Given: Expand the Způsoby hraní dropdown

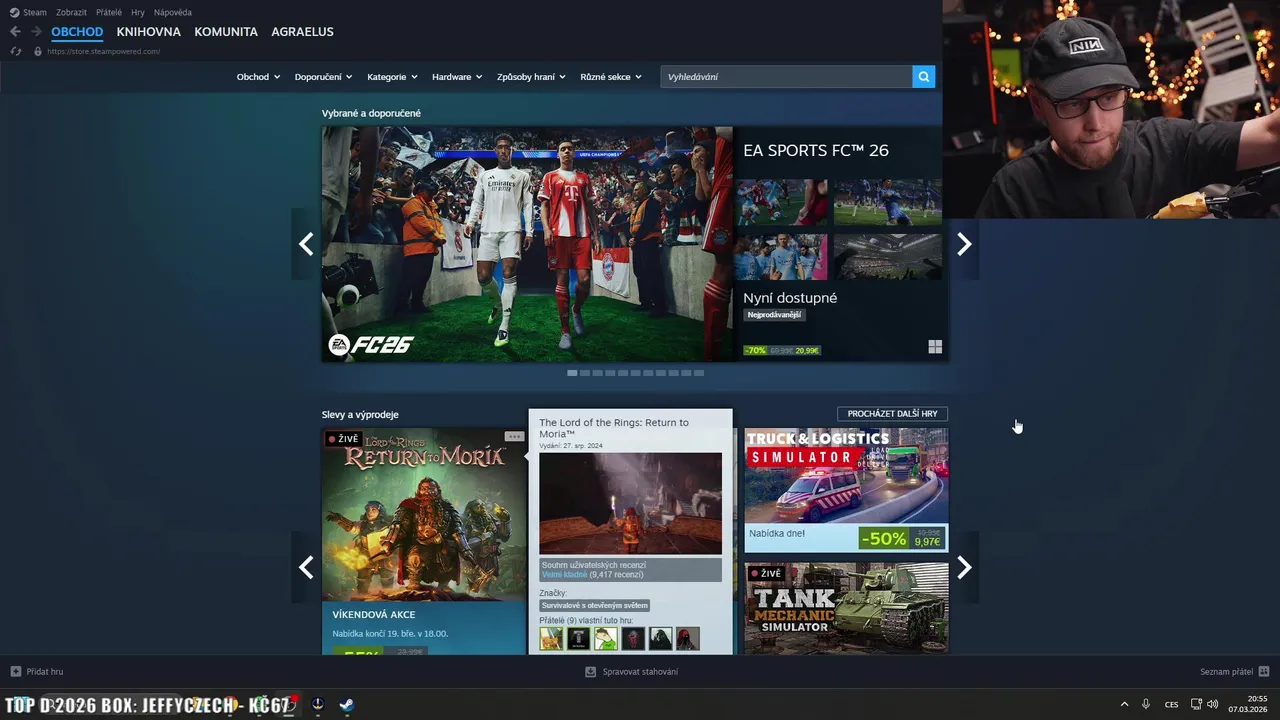Looking at the screenshot, I should 531,76.
